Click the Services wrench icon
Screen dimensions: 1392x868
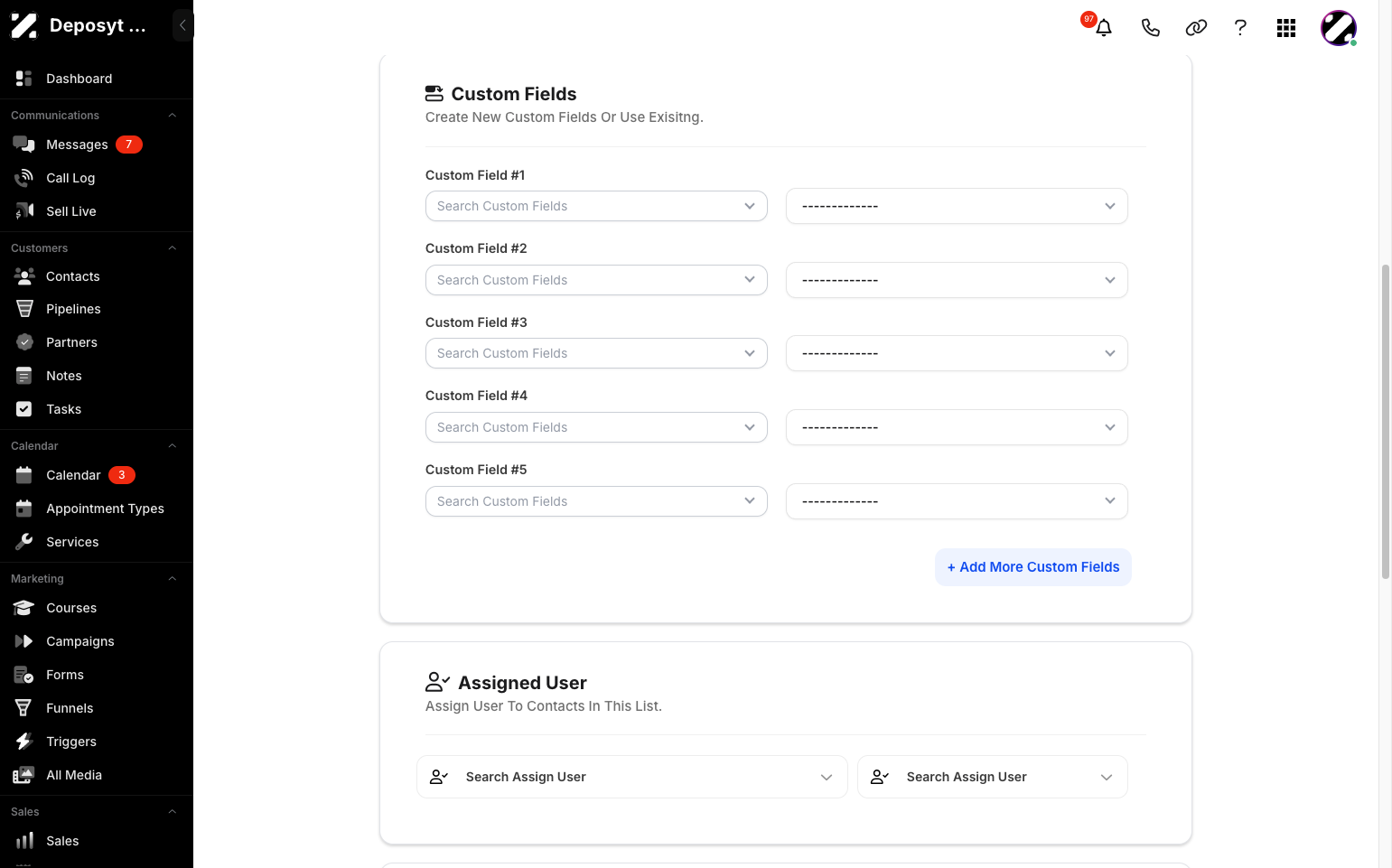coord(24,542)
